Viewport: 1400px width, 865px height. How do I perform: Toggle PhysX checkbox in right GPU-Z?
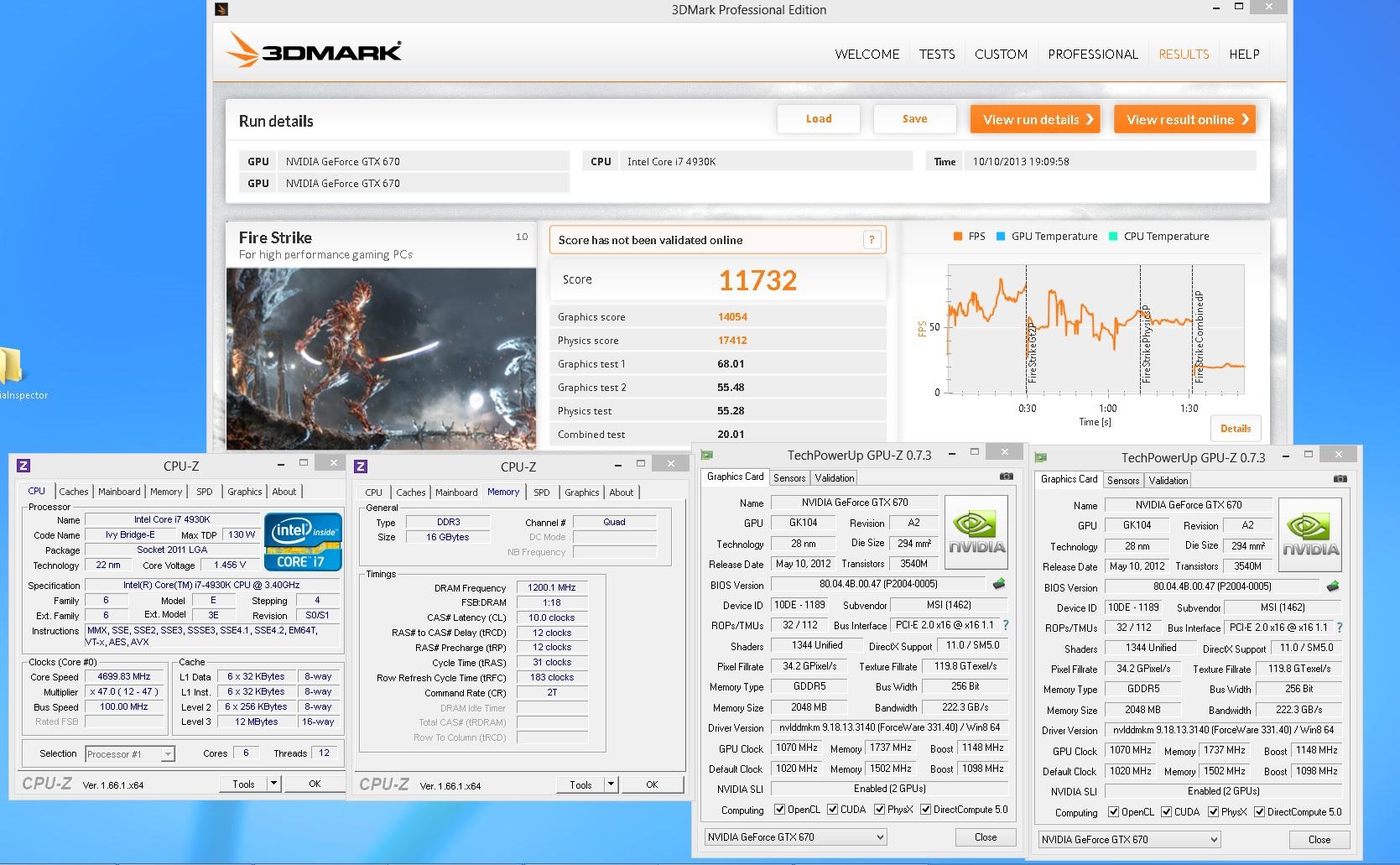(1213, 812)
